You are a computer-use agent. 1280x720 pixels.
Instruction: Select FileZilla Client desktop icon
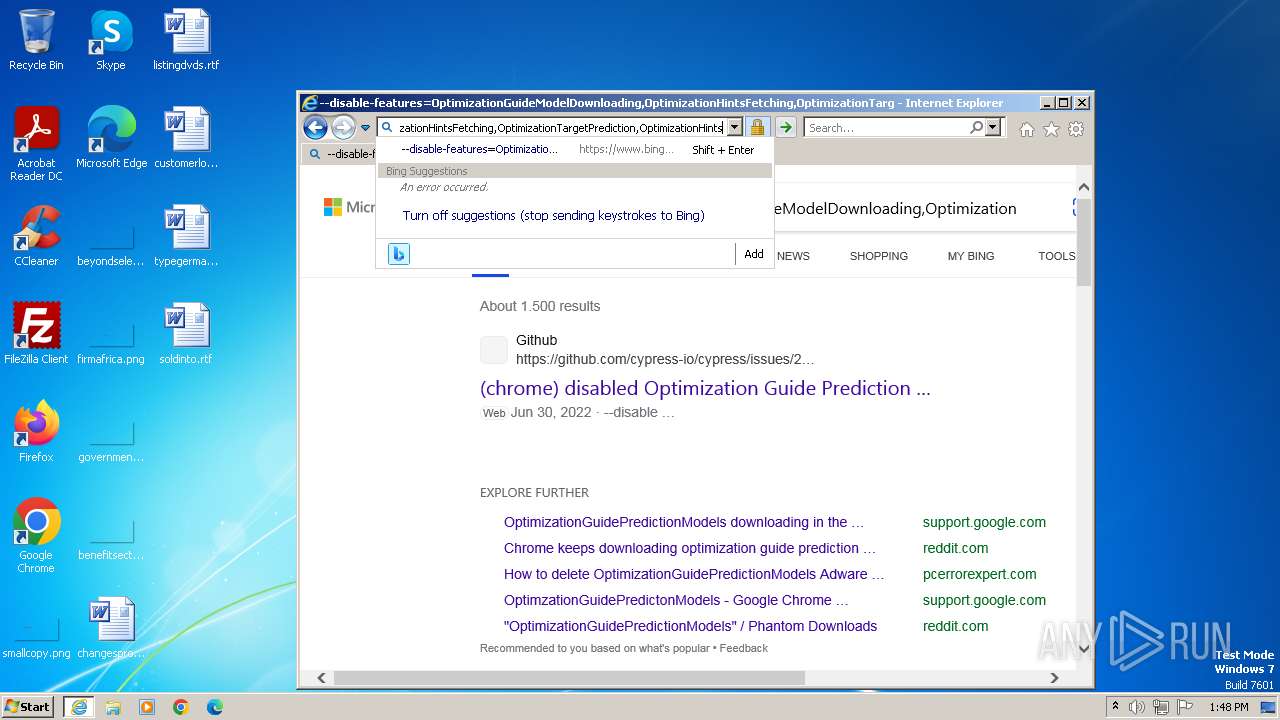click(36, 334)
